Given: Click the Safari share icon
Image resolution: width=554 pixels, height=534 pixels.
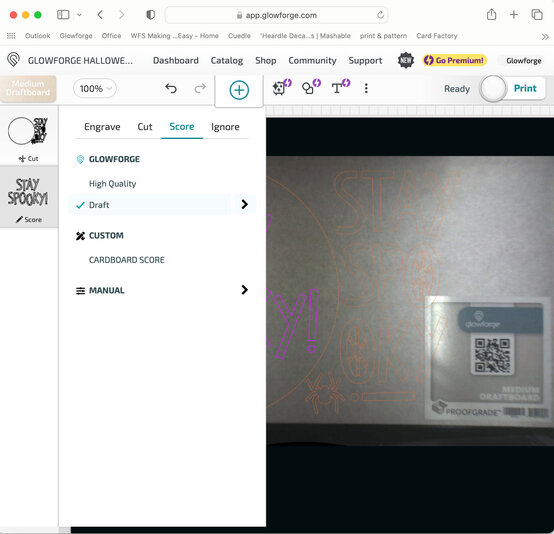Looking at the screenshot, I should (491, 14).
